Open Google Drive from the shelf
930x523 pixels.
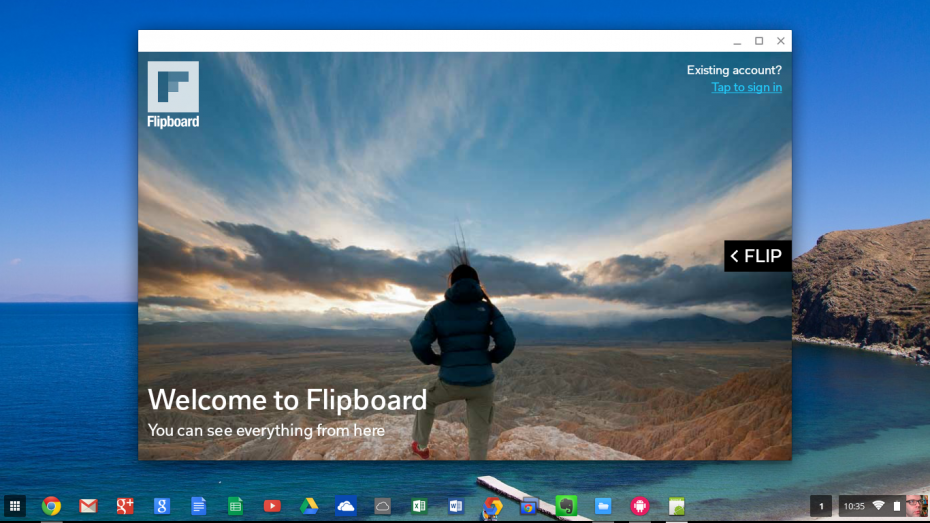pyautogui.click(x=309, y=506)
